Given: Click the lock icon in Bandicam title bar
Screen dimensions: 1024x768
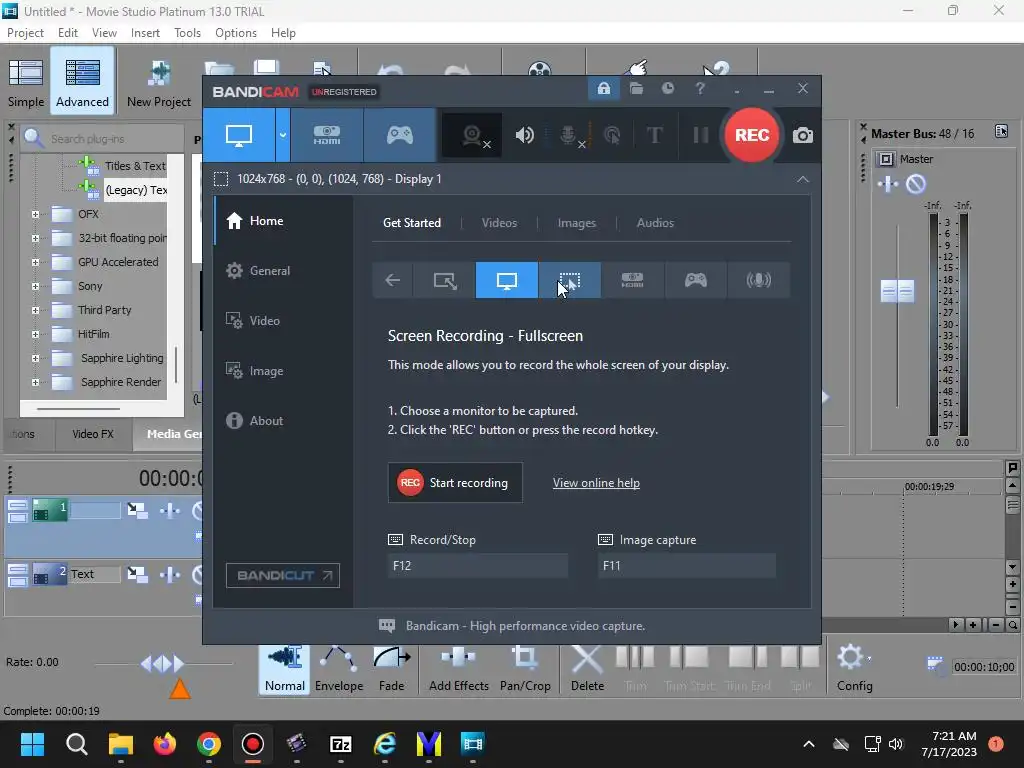Looking at the screenshot, I should click(x=603, y=88).
